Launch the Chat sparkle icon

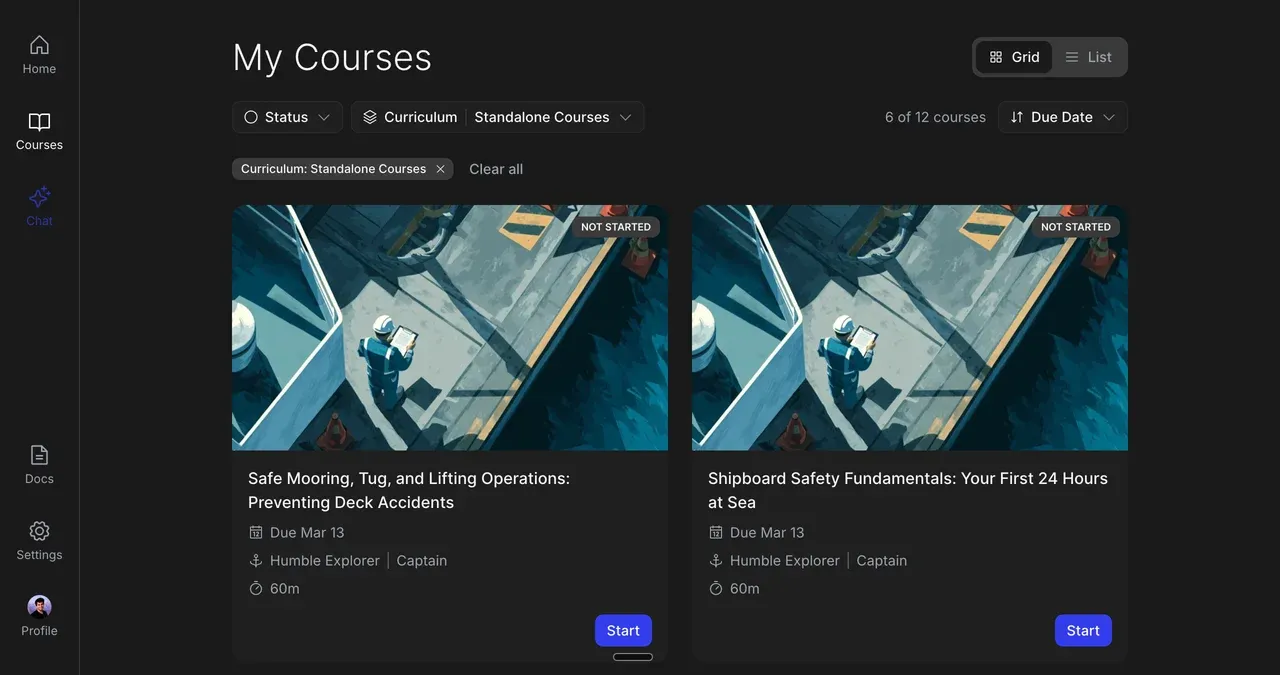(39, 197)
